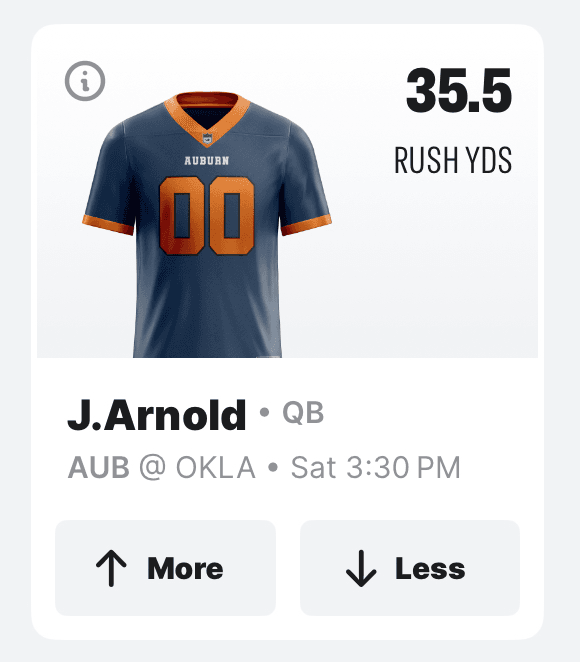Image resolution: width=580 pixels, height=662 pixels.
Task: Click the OKLA opponent abbreviation
Action: (x=216, y=468)
